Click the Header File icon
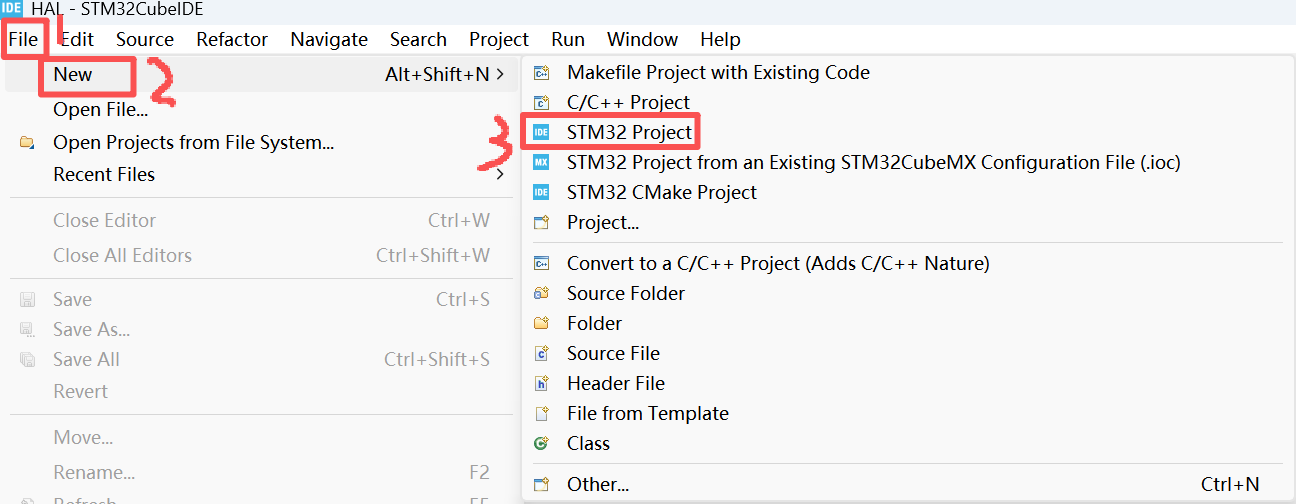The width and height of the screenshot is (1296, 504). coord(542,383)
